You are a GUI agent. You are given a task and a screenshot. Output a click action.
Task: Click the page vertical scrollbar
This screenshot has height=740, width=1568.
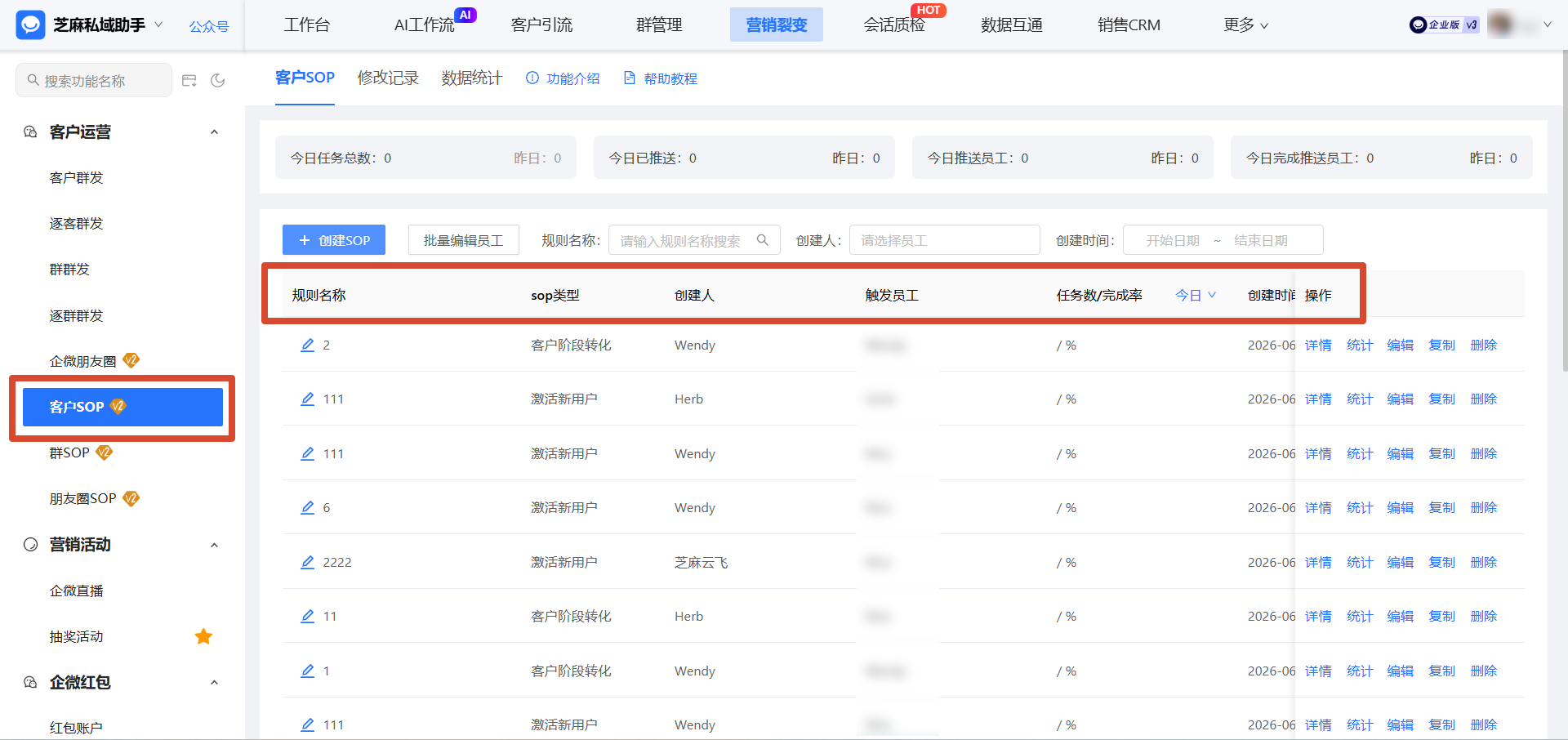point(1564,212)
